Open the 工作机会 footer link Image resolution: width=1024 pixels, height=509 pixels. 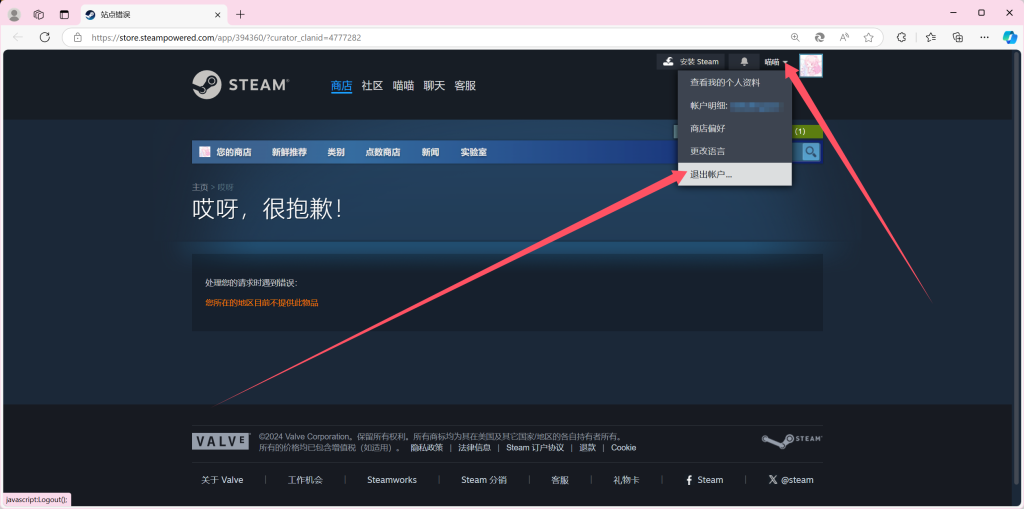click(305, 480)
